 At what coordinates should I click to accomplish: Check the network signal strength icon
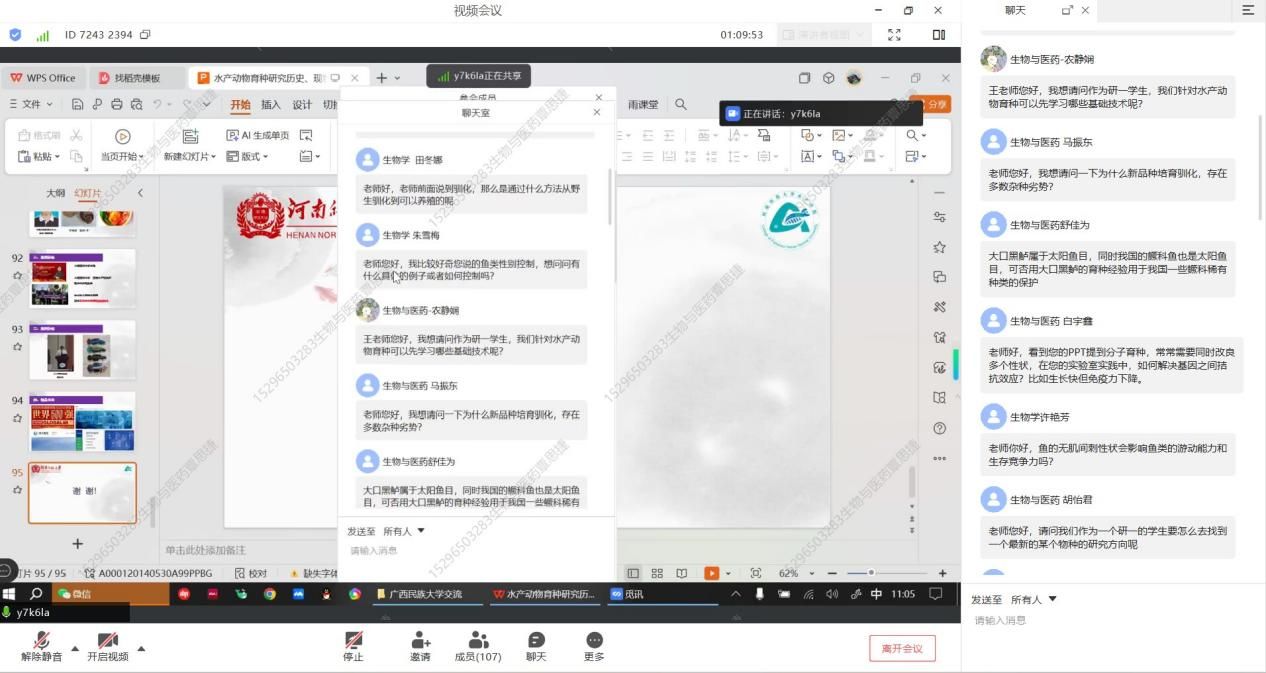pyautogui.click(x=42, y=35)
